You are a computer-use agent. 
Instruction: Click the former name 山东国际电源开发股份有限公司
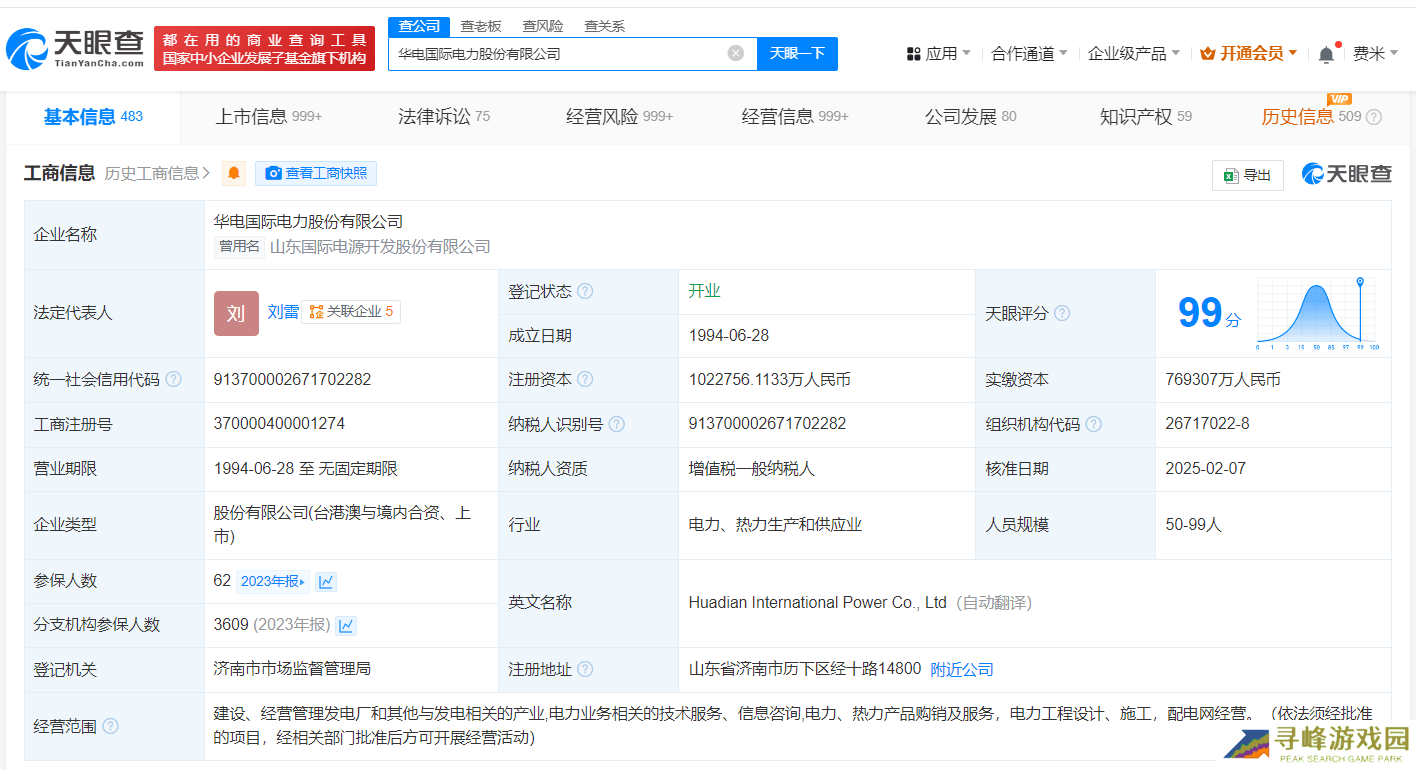pos(380,246)
